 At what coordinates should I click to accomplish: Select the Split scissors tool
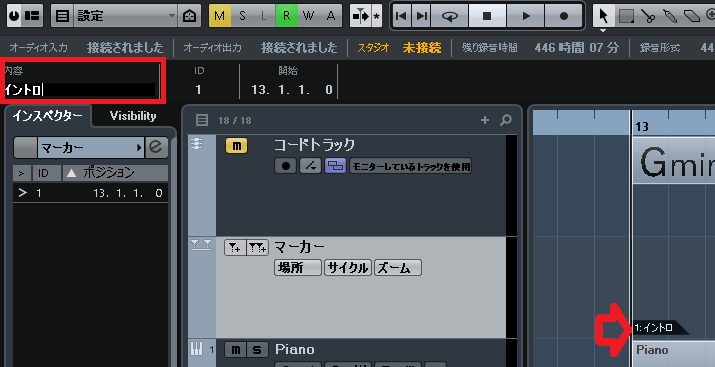pos(648,17)
